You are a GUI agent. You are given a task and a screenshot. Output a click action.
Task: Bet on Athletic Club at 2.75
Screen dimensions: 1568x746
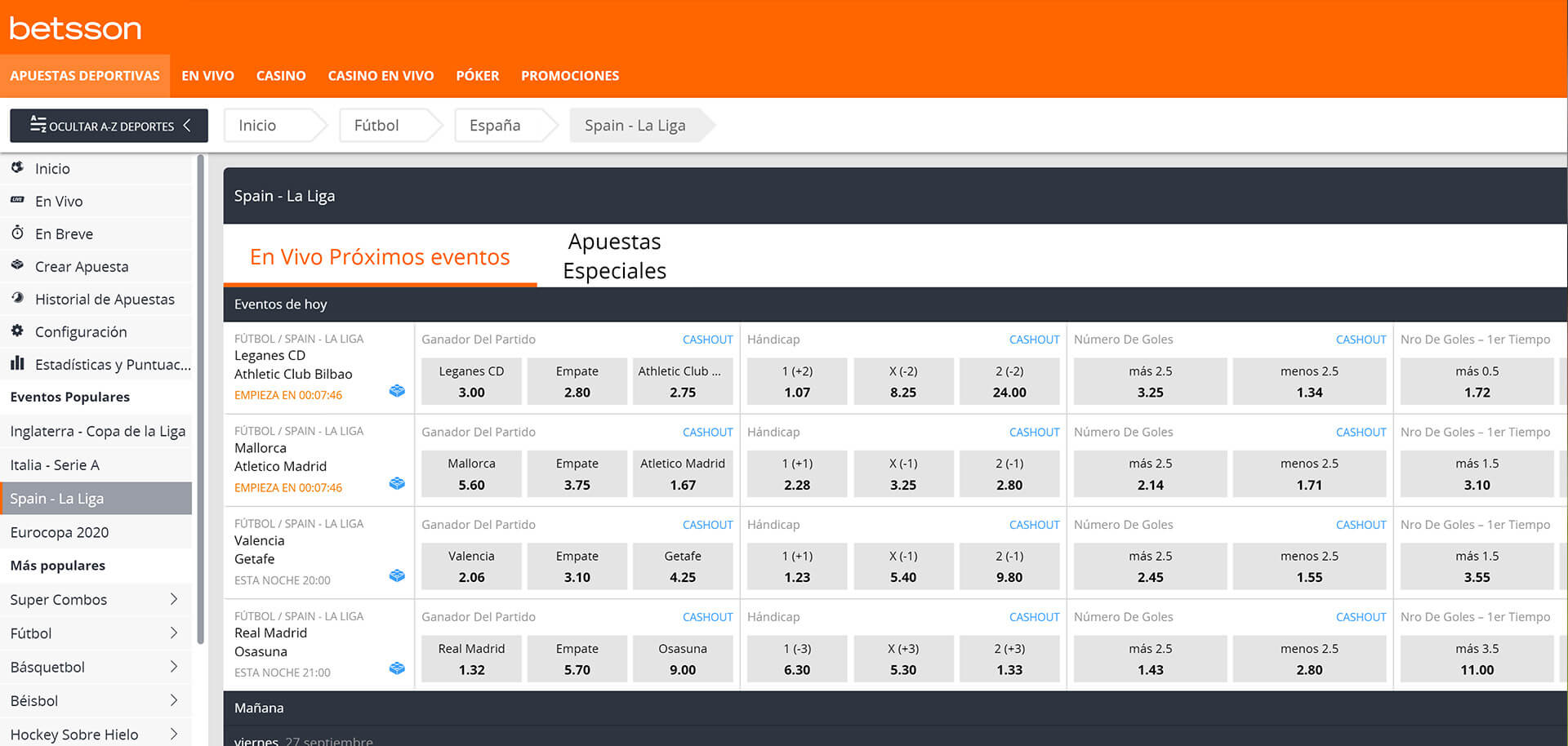coord(683,381)
